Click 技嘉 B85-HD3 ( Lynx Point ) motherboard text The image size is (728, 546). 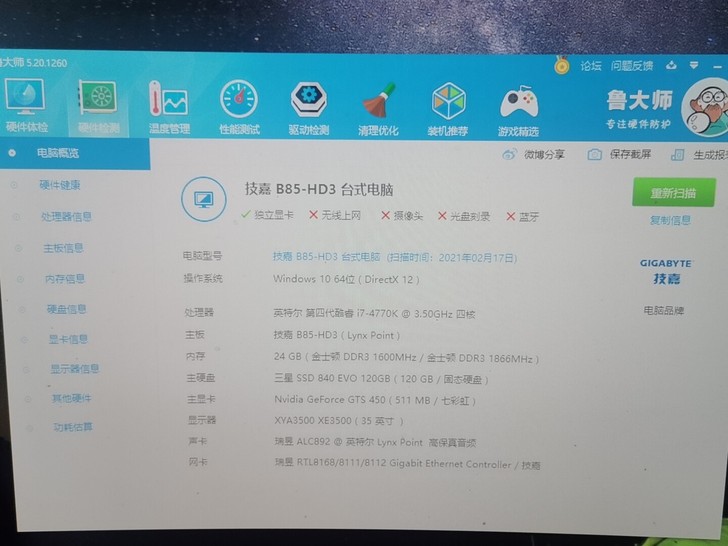click(x=337, y=335)
